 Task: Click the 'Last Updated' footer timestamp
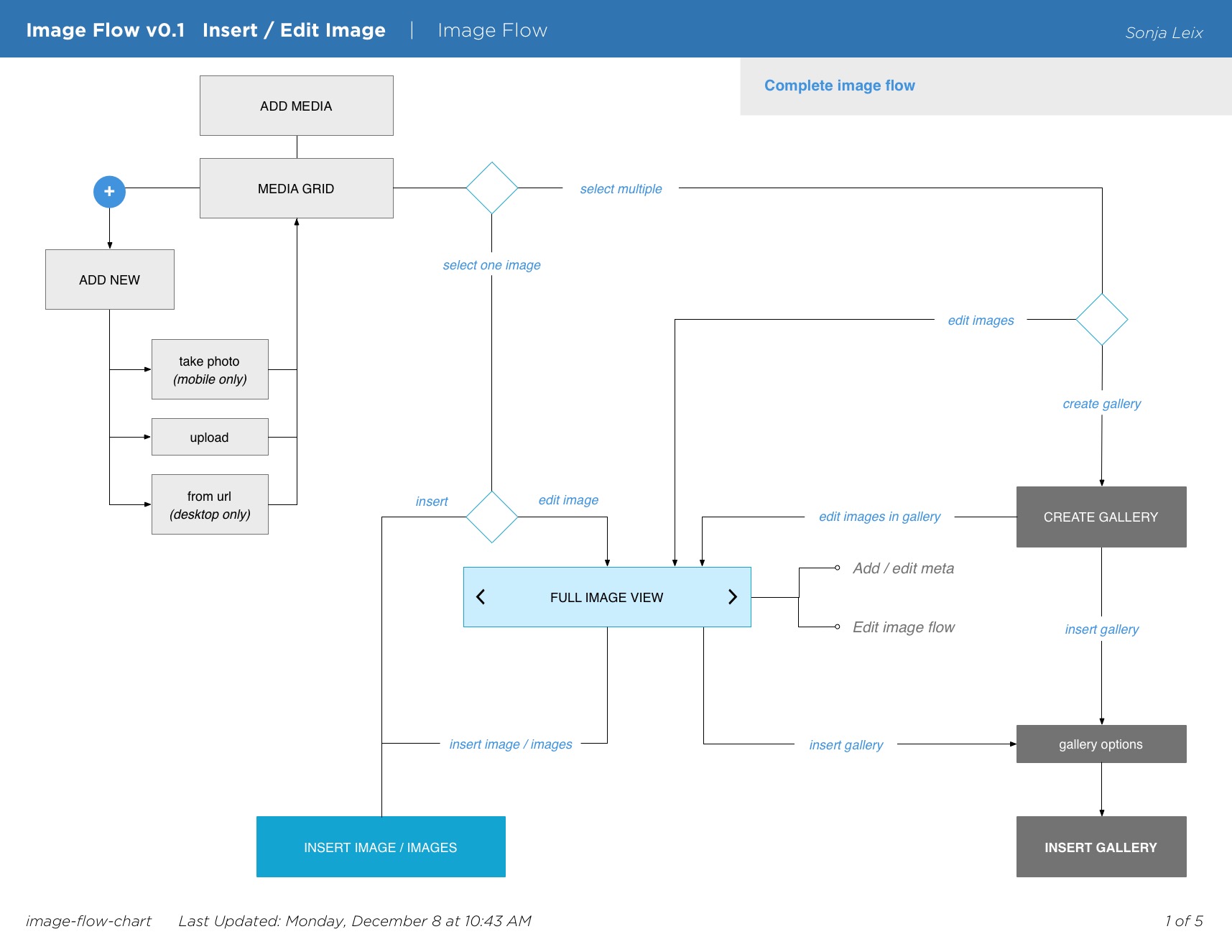pyautogui.click(x=355, y=921)
